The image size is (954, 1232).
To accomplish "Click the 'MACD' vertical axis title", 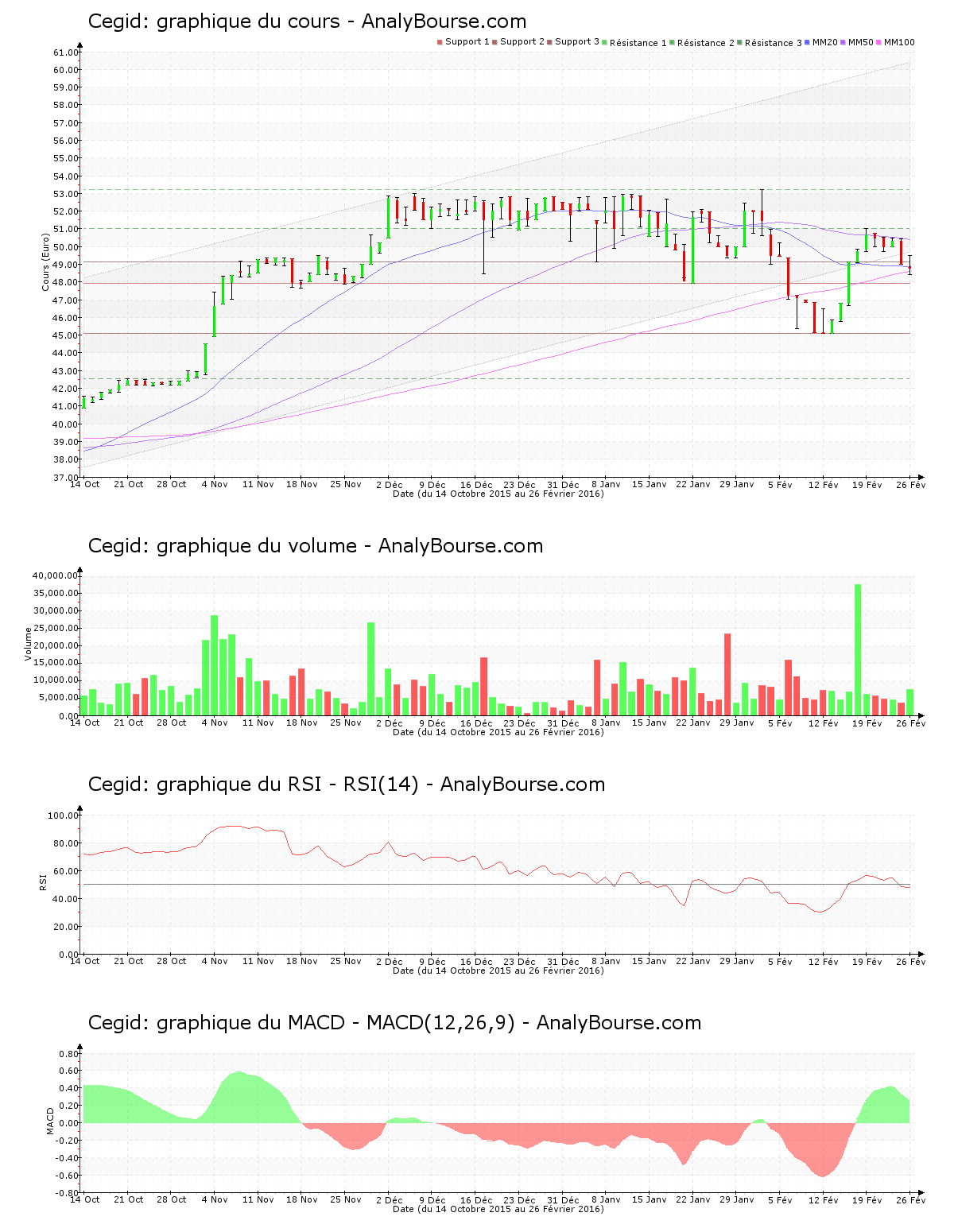I will pyautogui.click(x=51, y=1121).
